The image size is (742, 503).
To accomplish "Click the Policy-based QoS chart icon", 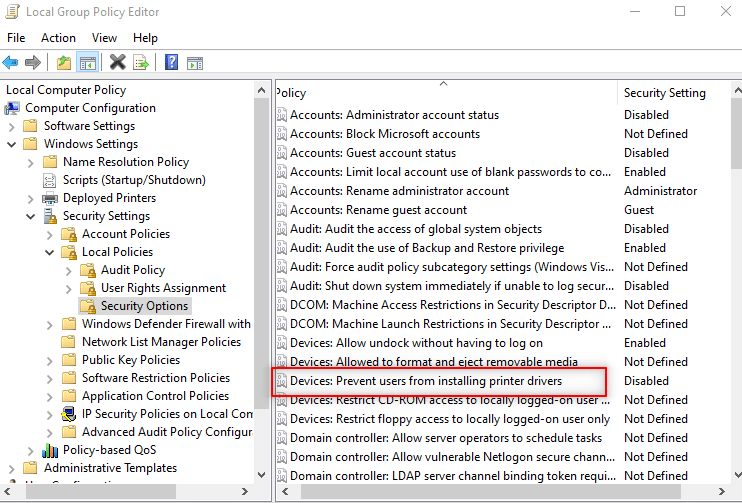I will 50,450.
